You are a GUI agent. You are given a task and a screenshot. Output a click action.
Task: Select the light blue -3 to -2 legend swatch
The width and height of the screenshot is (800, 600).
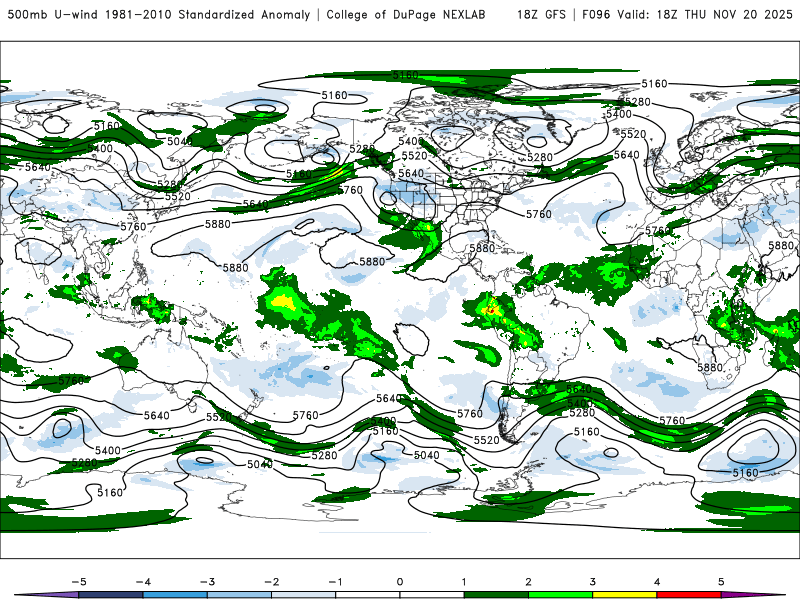pos(239,595)
